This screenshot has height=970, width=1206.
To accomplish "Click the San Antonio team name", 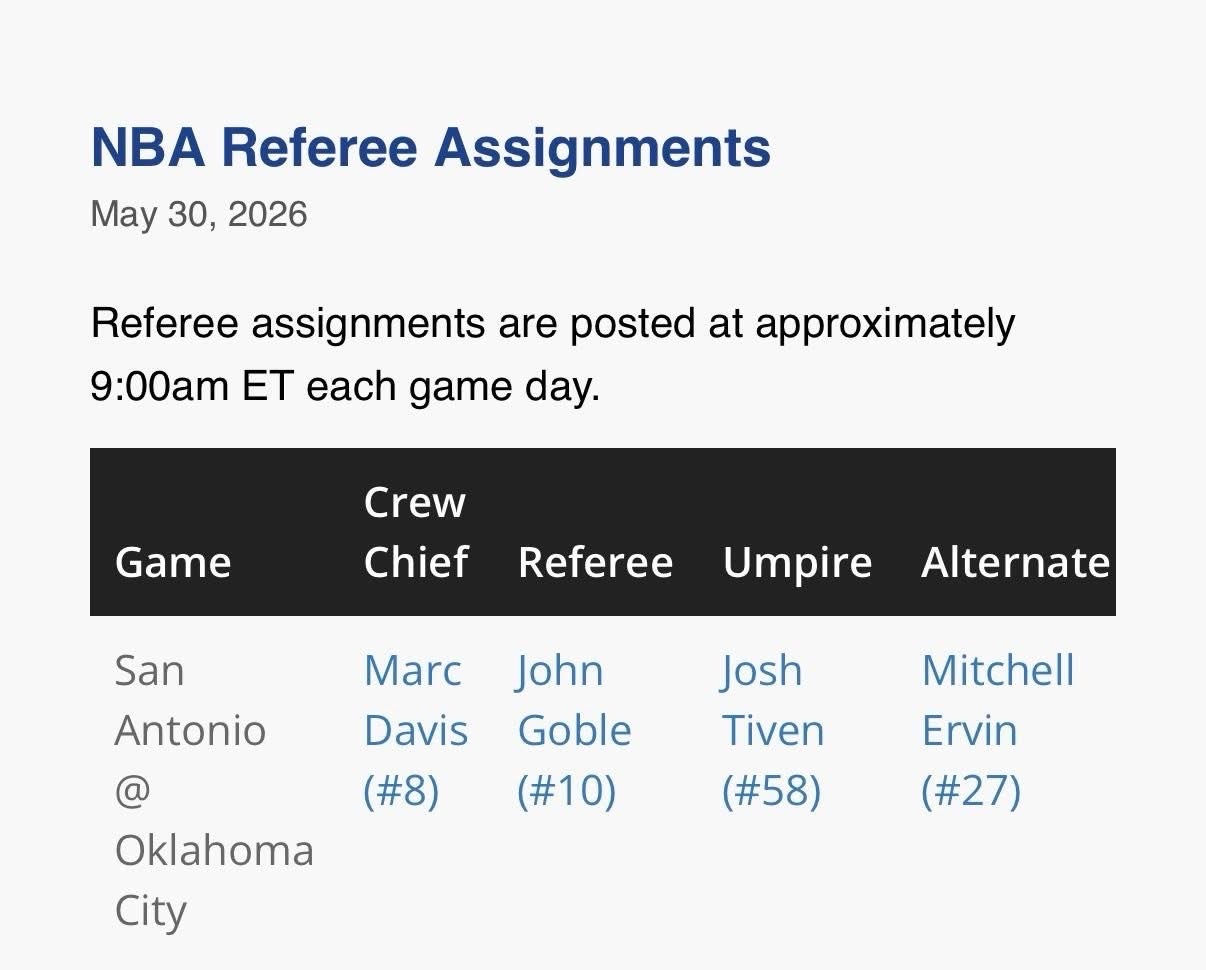I will pyautogui.click(x=190, y=700).
